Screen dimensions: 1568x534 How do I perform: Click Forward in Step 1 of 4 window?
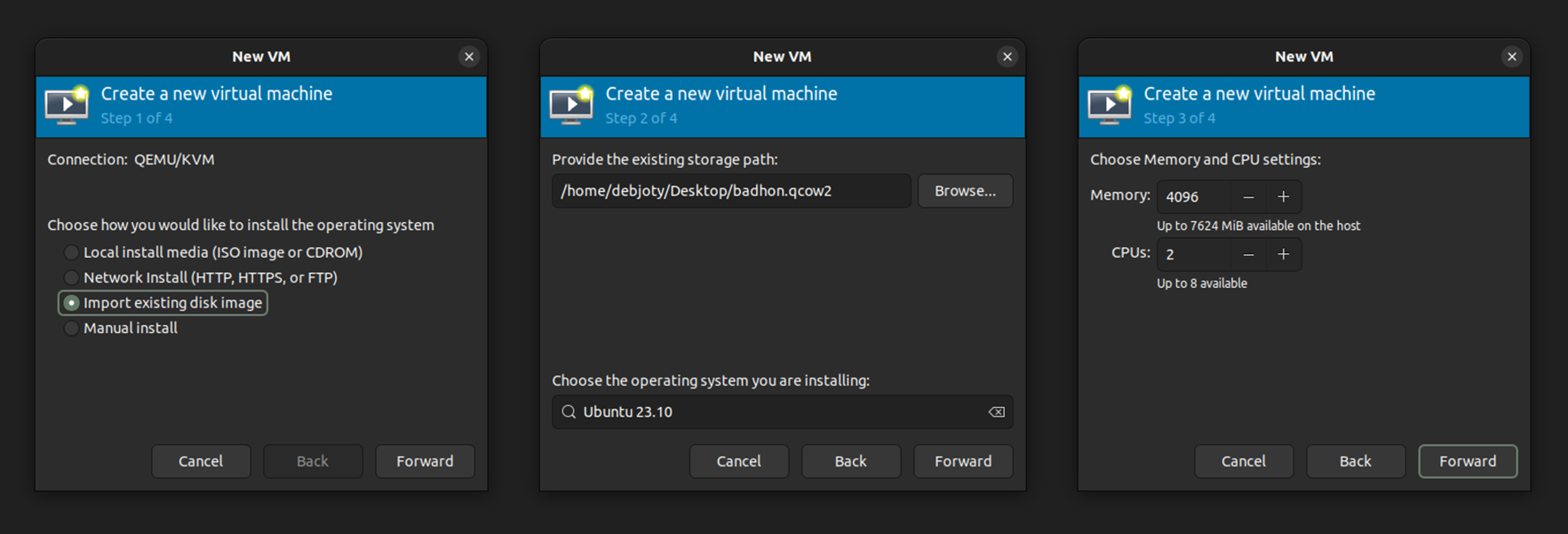pyautogui.click(x=425, y=461)
